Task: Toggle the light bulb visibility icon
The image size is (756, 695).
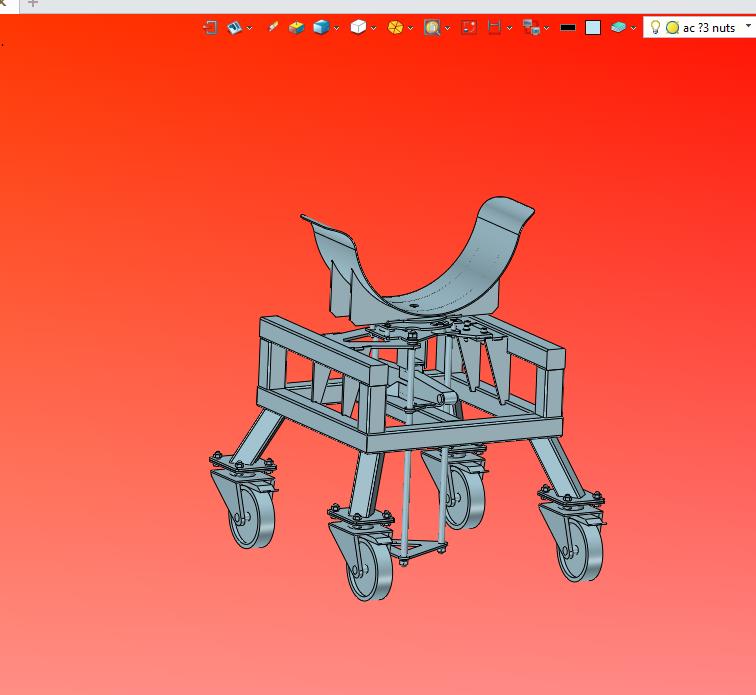Action: click(x=655, y=27)
